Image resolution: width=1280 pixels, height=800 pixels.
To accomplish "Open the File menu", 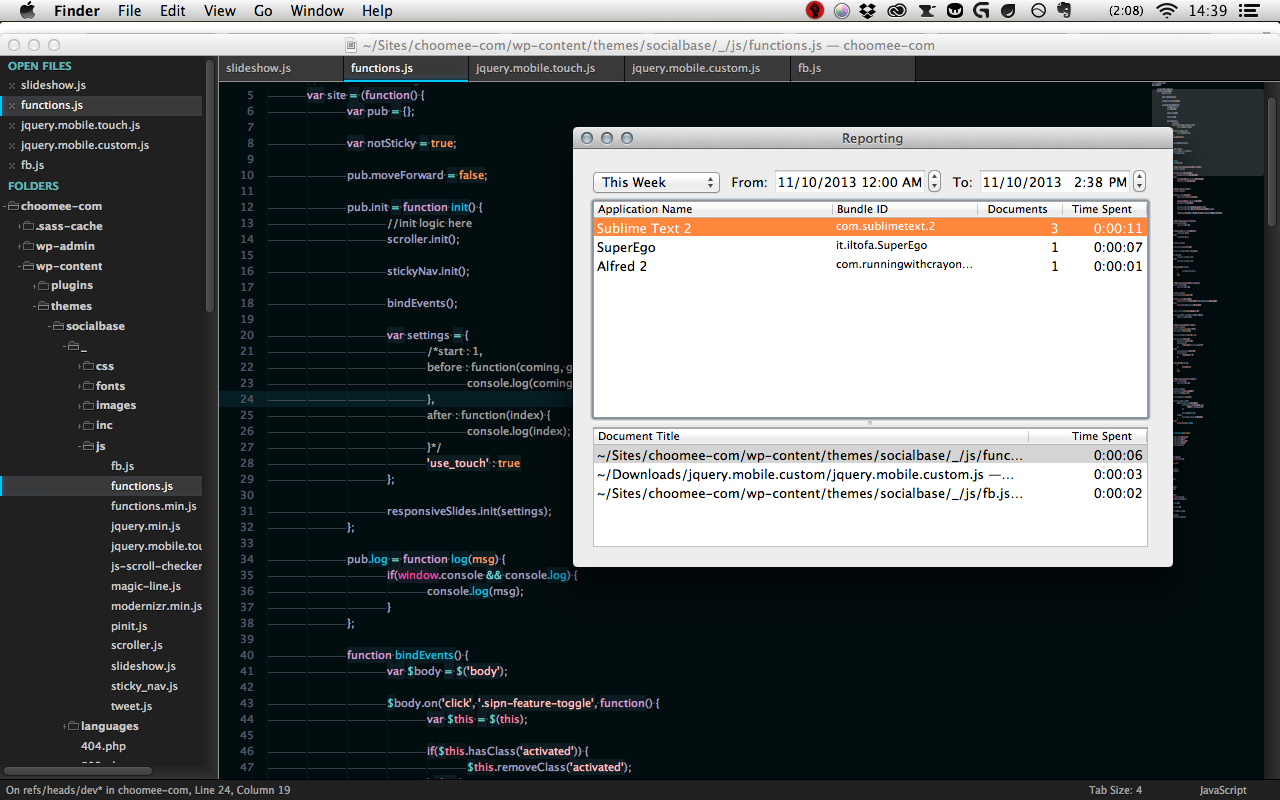I will pyautogui.click(x=129, y=11).
